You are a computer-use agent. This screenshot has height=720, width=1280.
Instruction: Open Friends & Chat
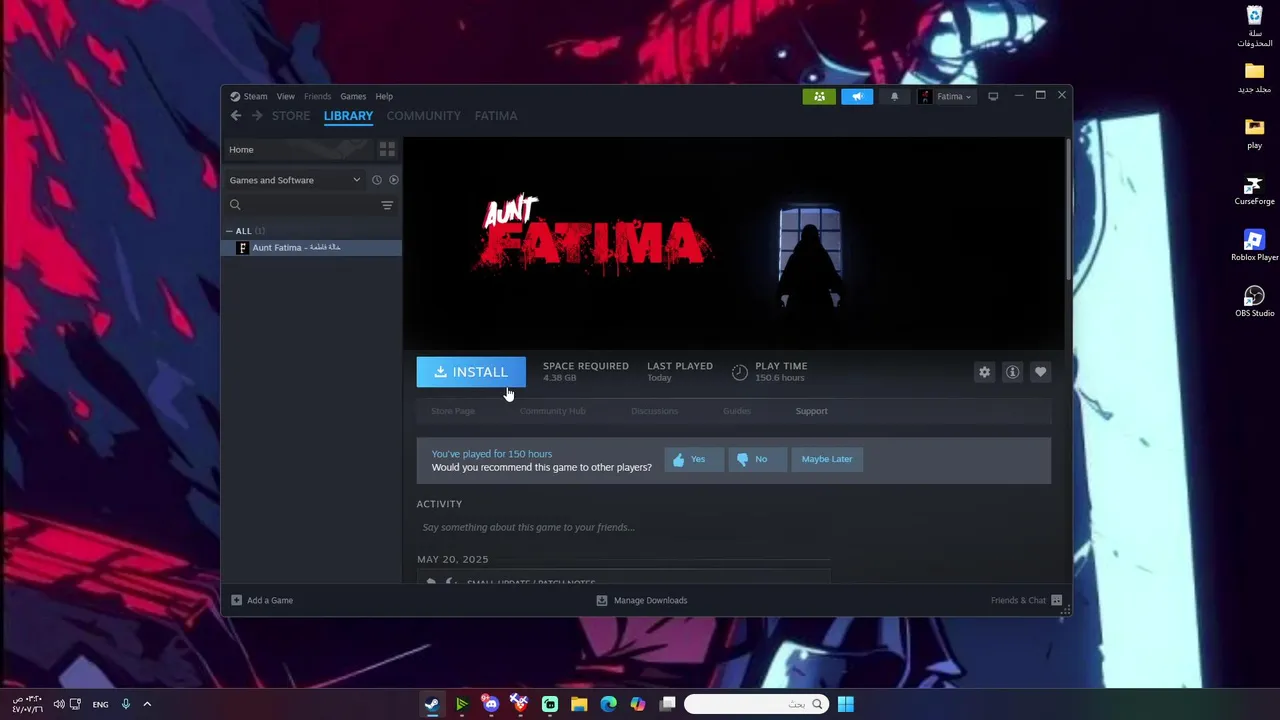pos(1026,600)
